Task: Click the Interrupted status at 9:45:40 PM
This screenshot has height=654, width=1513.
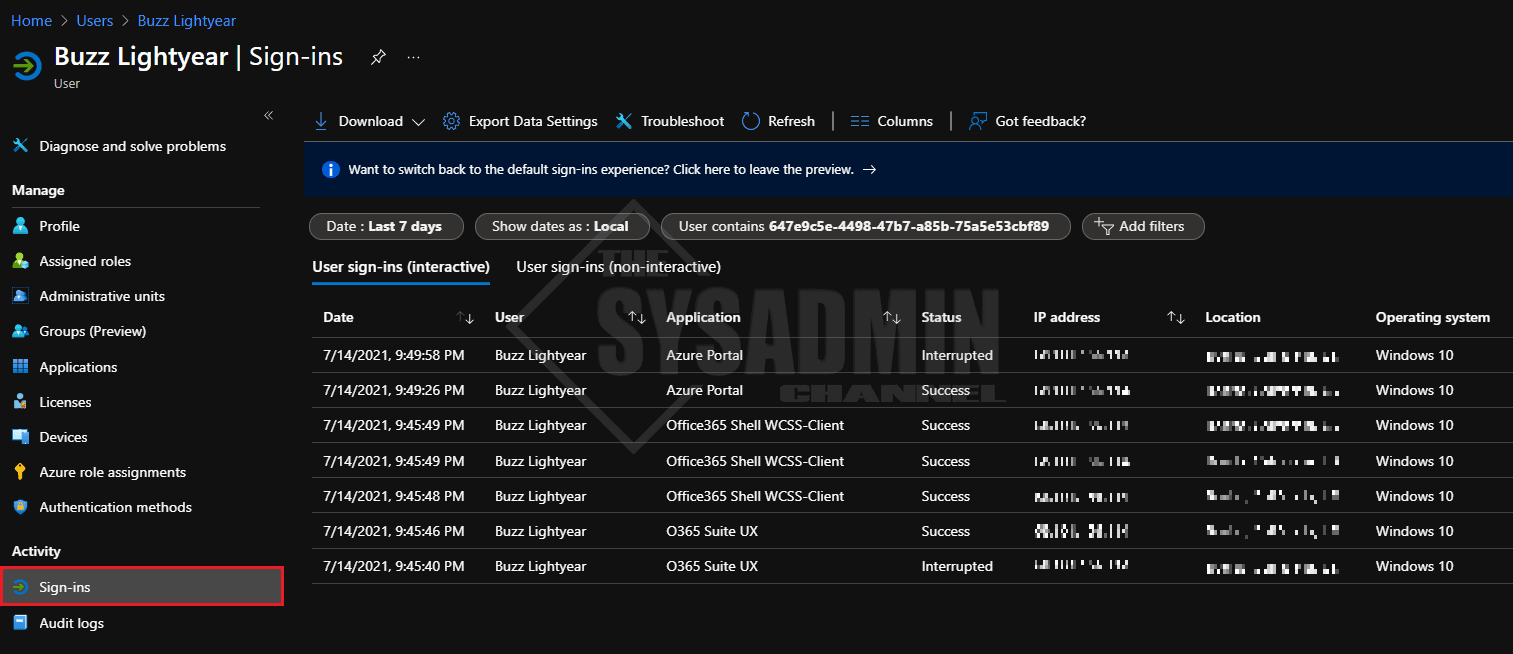Action: 957,566
